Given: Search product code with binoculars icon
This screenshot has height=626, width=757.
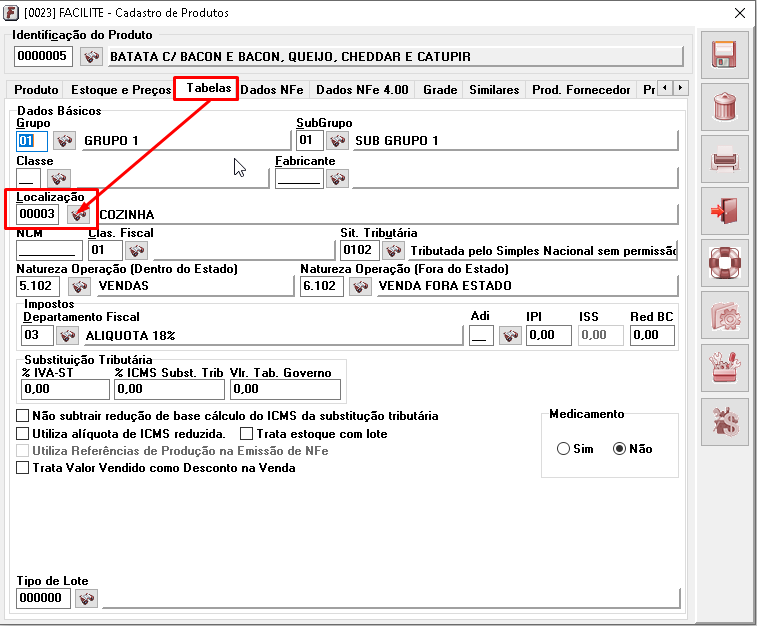Looking at the screenshot, I should [x=91, y=56].
